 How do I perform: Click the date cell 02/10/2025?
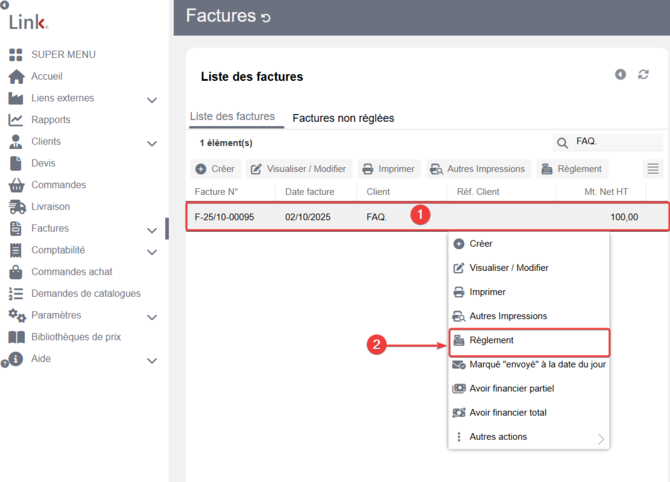click(308, 217)
